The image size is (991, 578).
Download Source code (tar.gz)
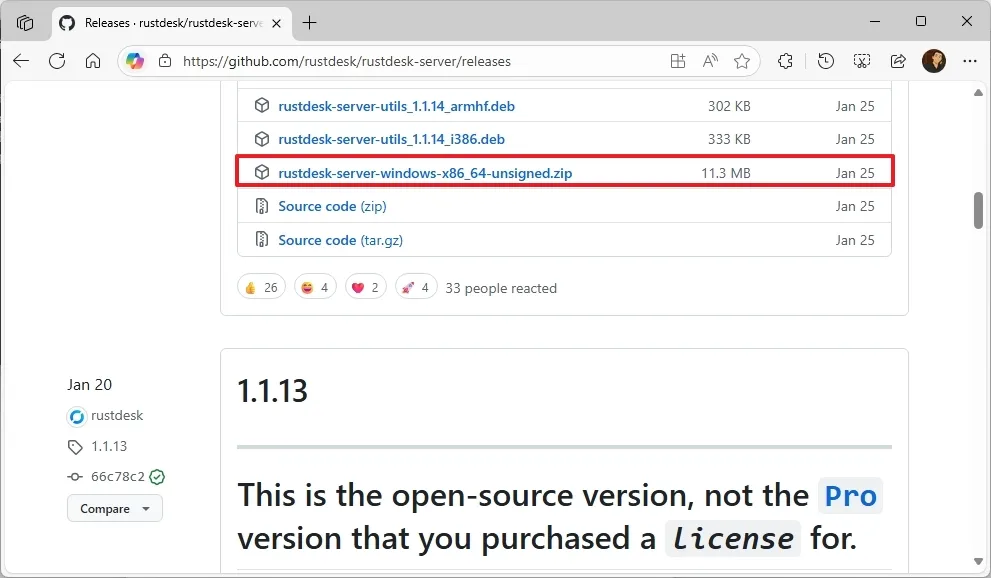340,240
